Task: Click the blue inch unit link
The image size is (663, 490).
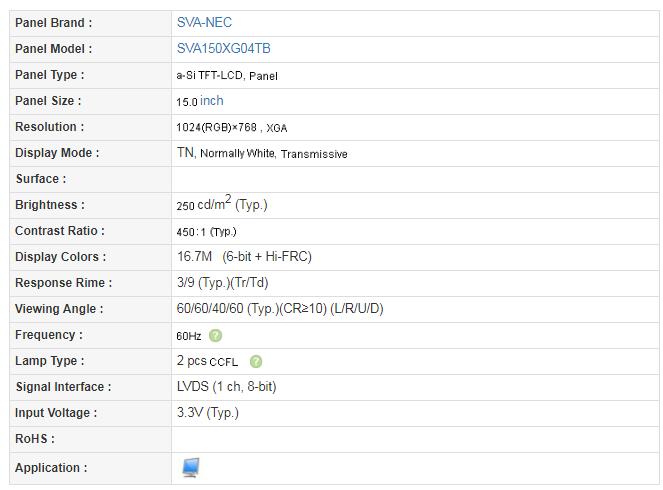Action: point(211,101)
